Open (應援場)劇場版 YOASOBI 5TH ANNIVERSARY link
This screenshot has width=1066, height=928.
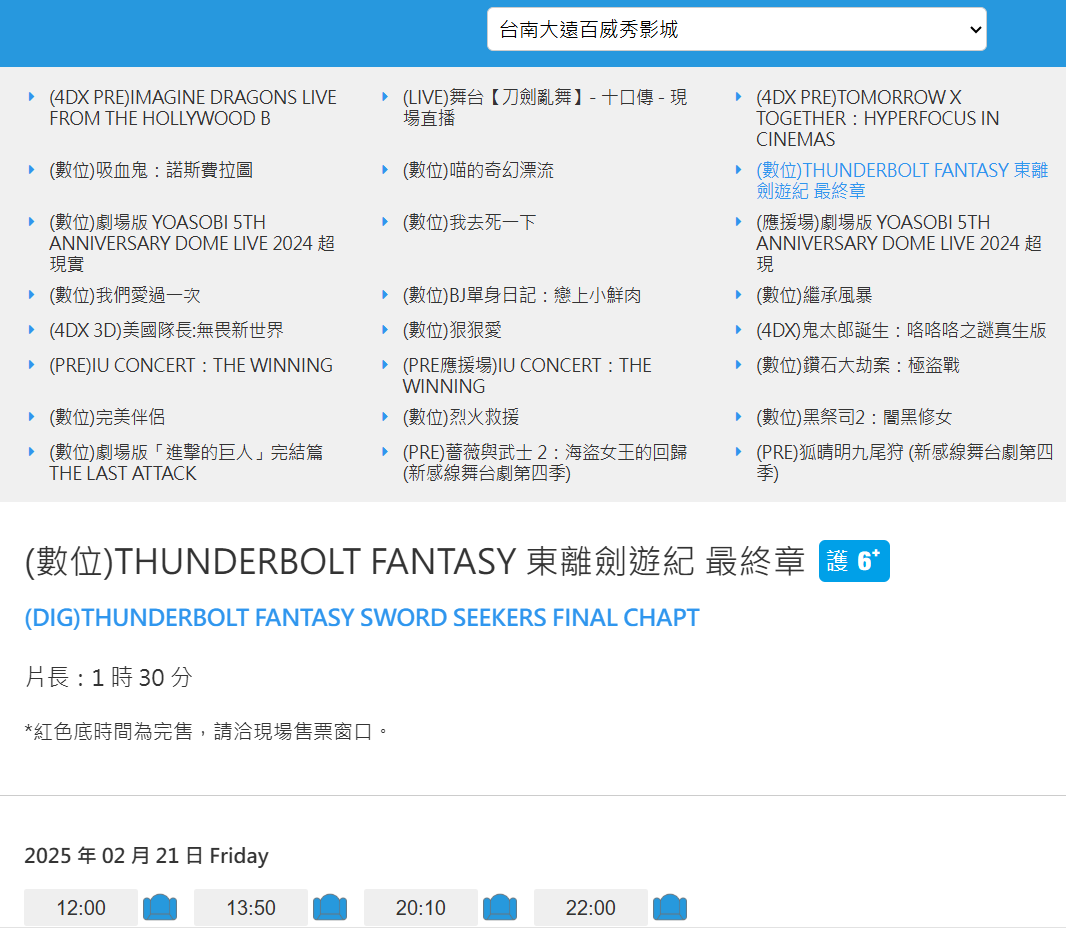click(899, 243)
